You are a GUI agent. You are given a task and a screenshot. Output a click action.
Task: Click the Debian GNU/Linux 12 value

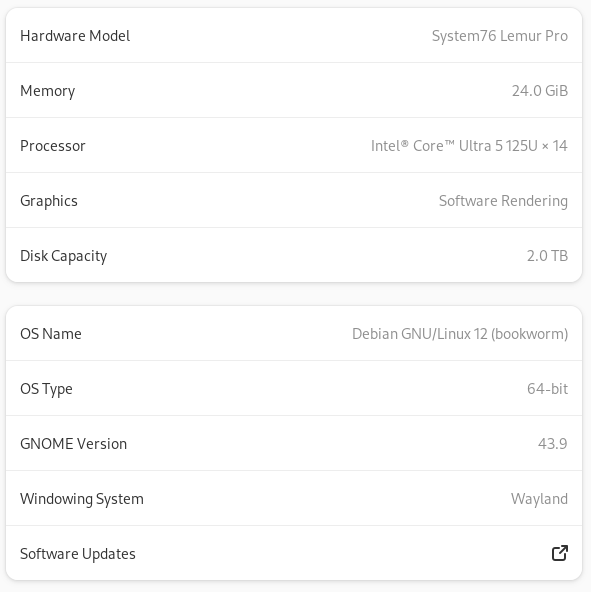tap(460, 334)
